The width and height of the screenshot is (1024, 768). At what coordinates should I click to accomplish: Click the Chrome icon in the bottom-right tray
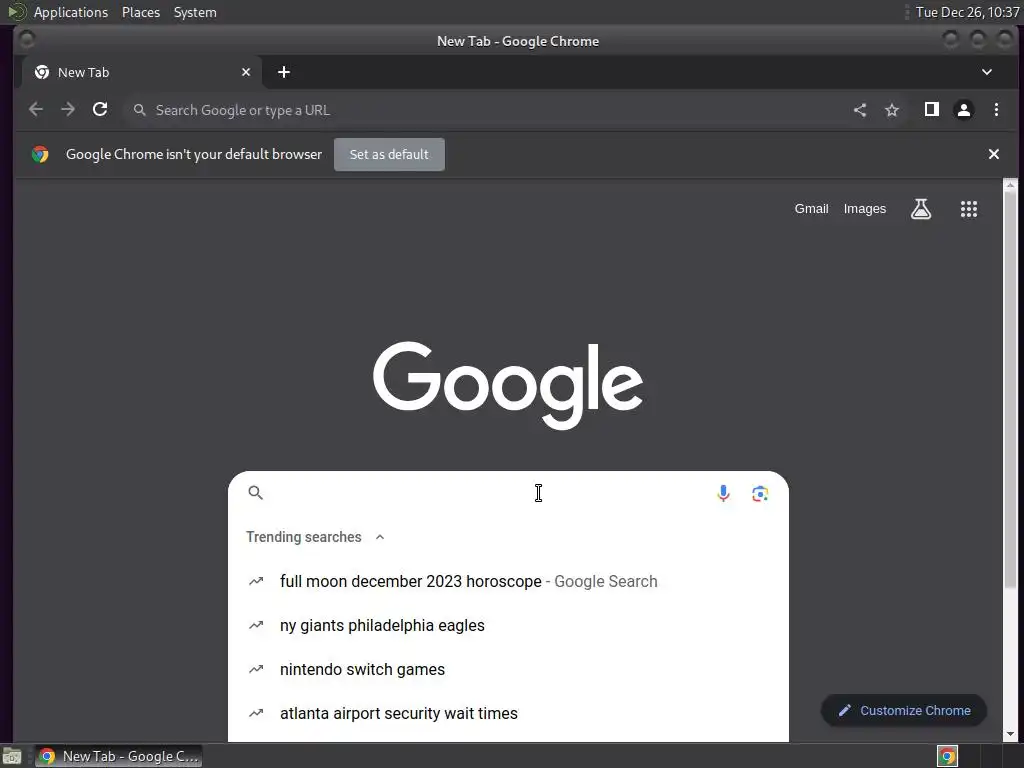tap(947, 756)
